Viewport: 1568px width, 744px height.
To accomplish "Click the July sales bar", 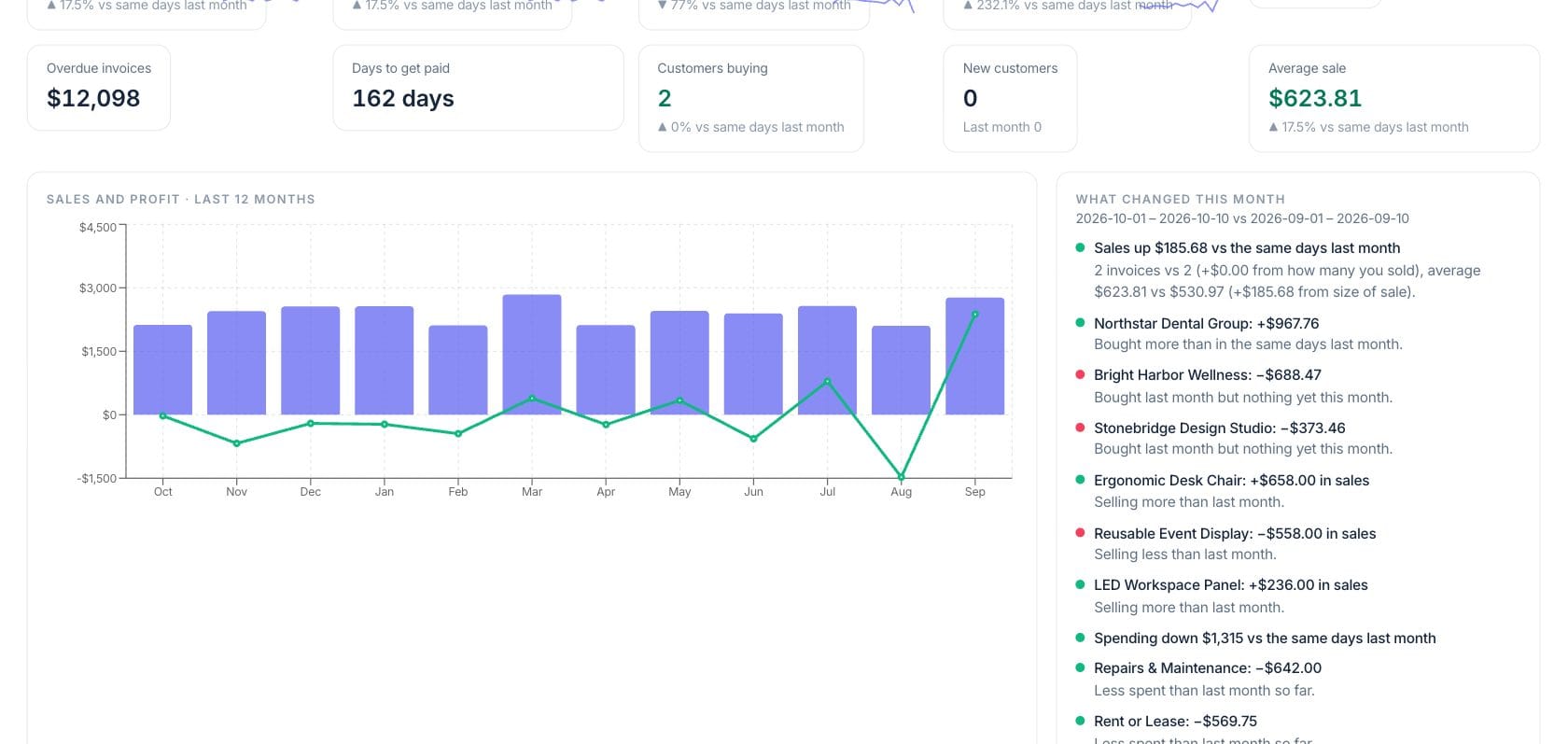I will coord(827,360).
